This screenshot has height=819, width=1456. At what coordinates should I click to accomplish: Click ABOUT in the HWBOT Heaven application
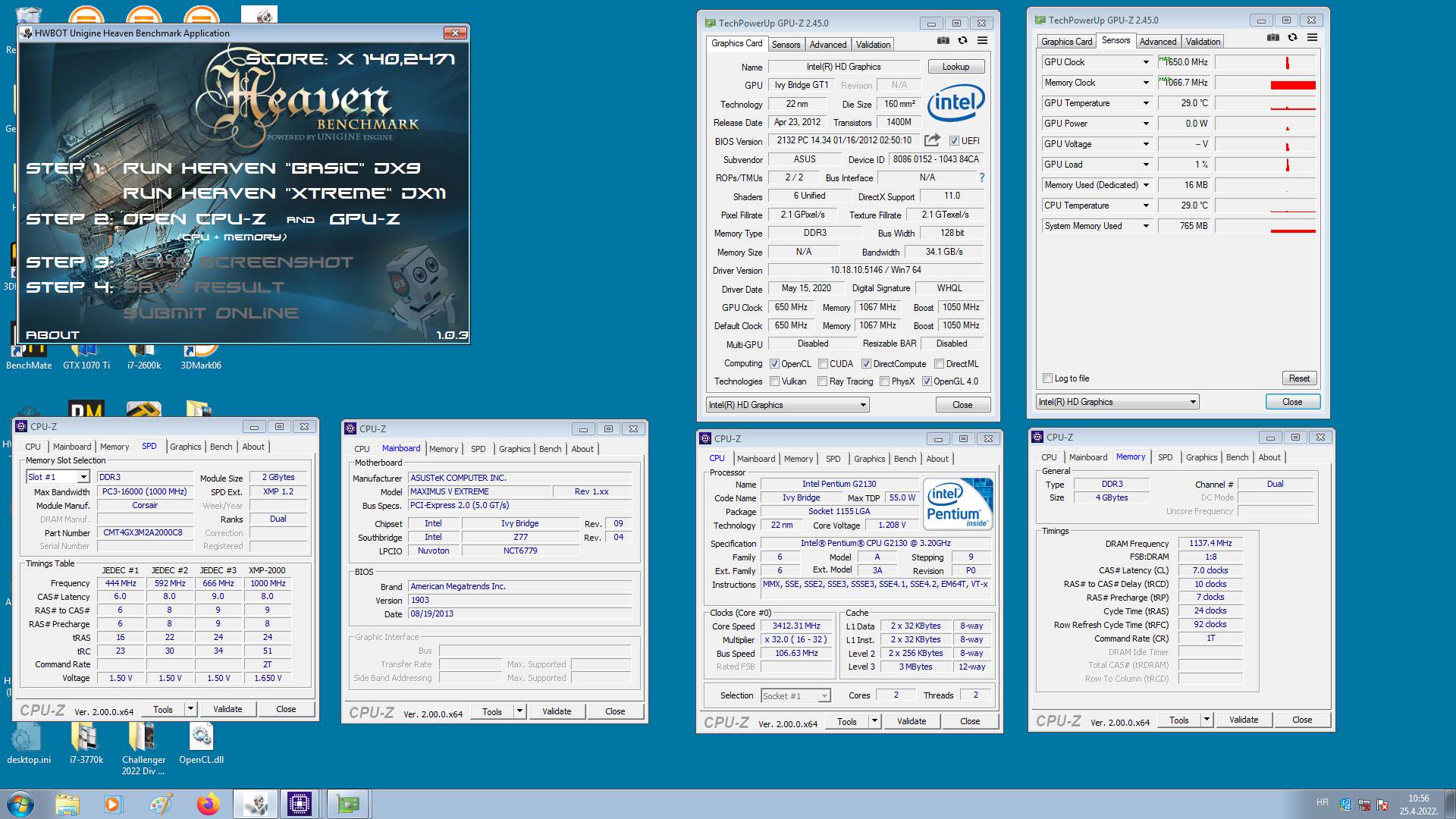point(52,334)
